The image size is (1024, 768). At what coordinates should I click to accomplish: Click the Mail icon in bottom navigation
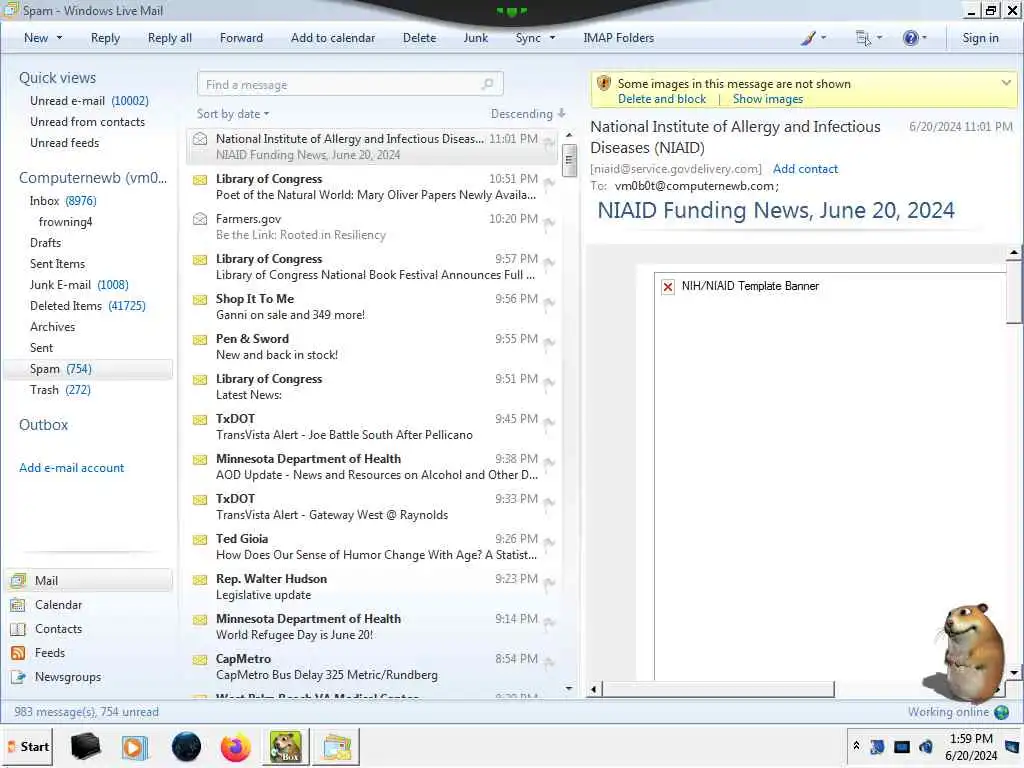click(19, 581)
